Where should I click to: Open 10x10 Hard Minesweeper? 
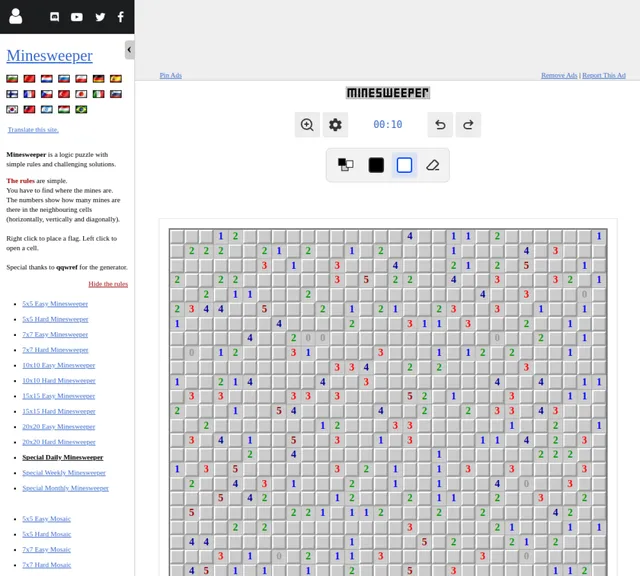click(x=59, y=380)
